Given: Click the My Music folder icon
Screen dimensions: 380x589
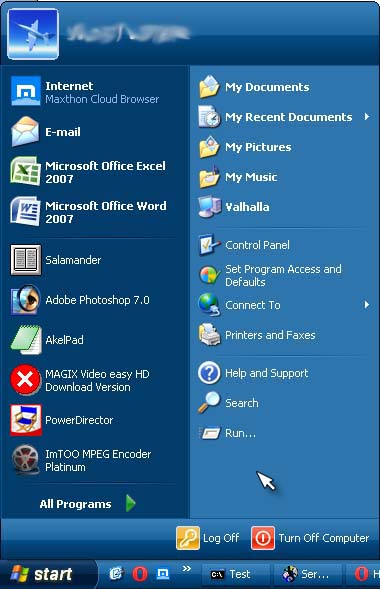Looking at the screenshot, I should (x=209, y=177).
